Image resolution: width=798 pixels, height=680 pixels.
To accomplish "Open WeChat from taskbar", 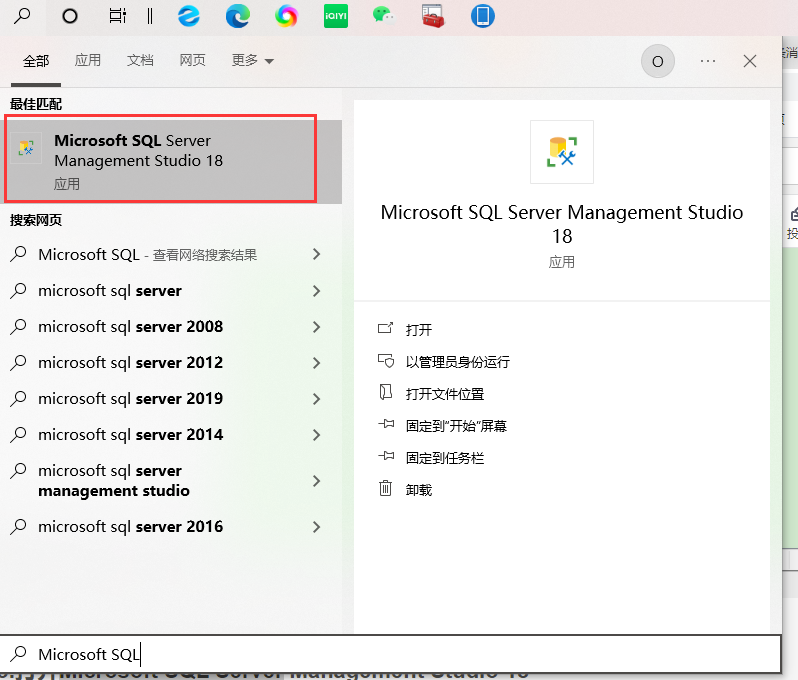I will pyautogui.click(x=384, y=16).
